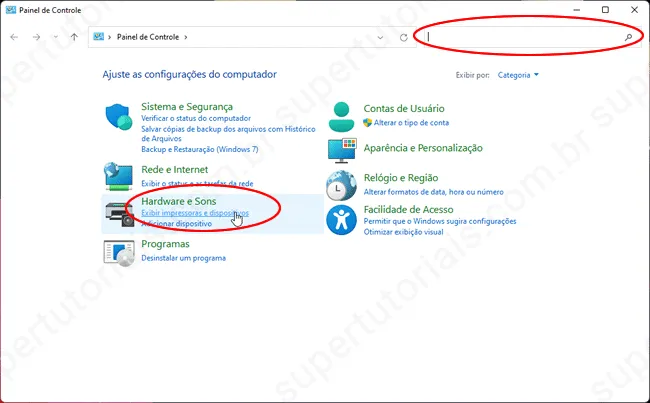This screenshot has height=403, width=650.
Task: Open the Relógio e Região clock icon
Action: 341,186
